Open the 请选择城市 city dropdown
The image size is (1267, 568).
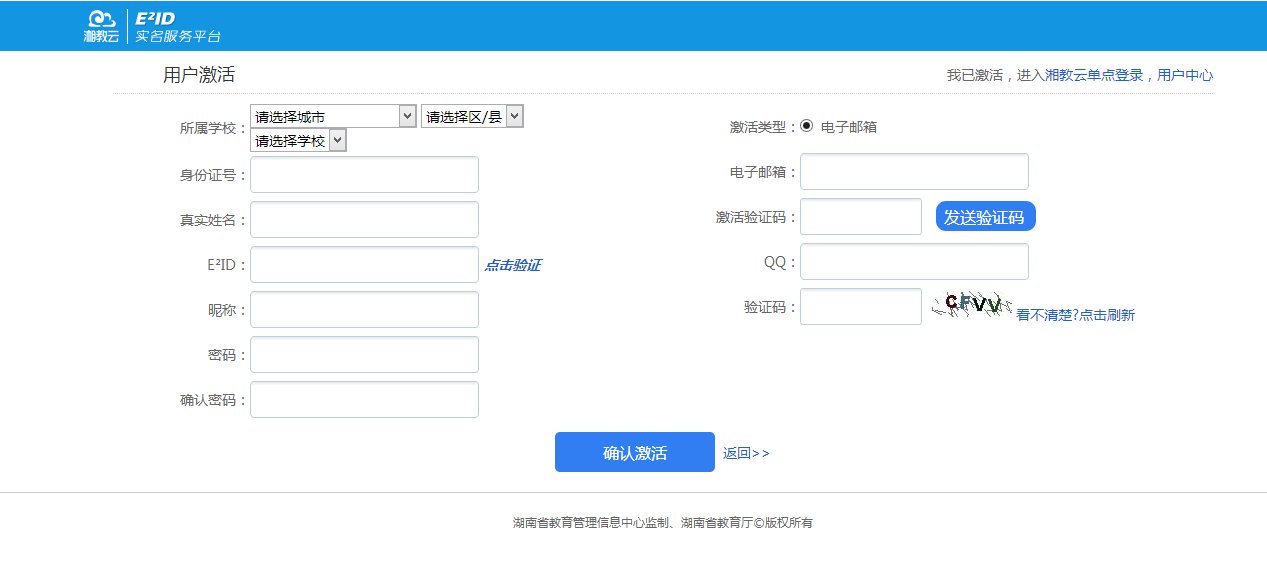click(x=333, y=116)
